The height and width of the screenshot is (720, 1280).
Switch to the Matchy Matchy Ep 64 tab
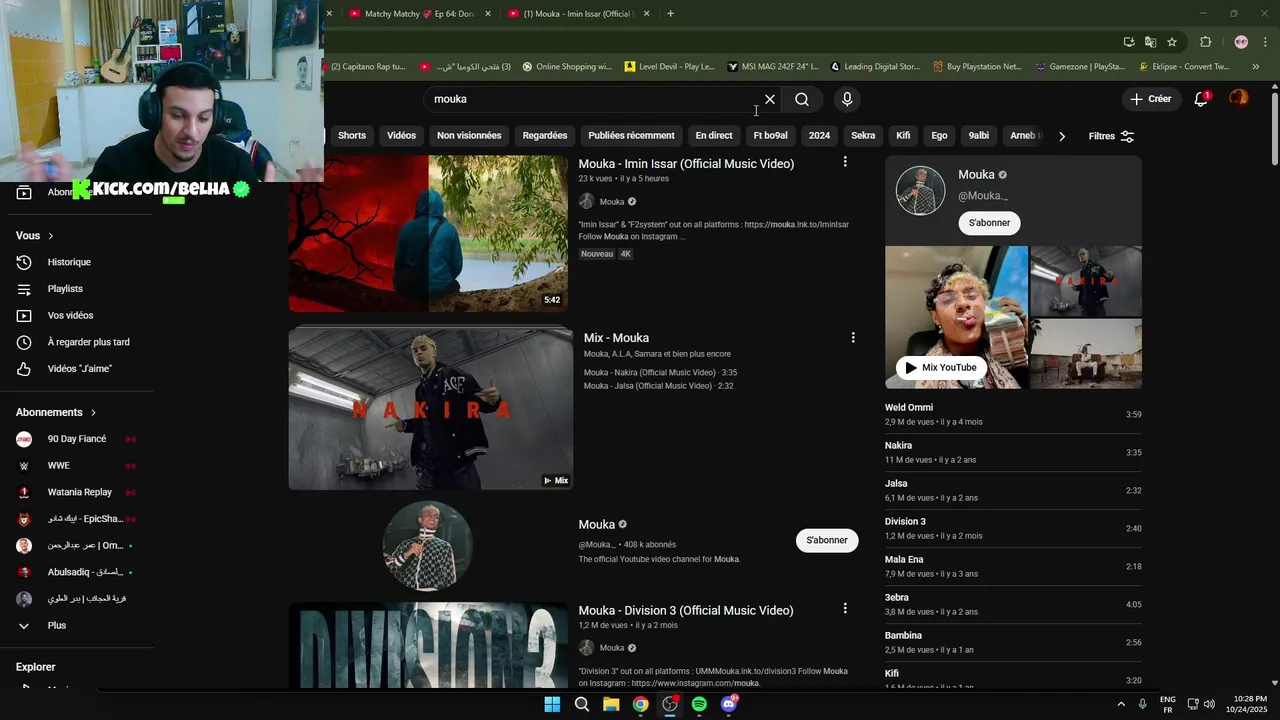click(420, 14)
